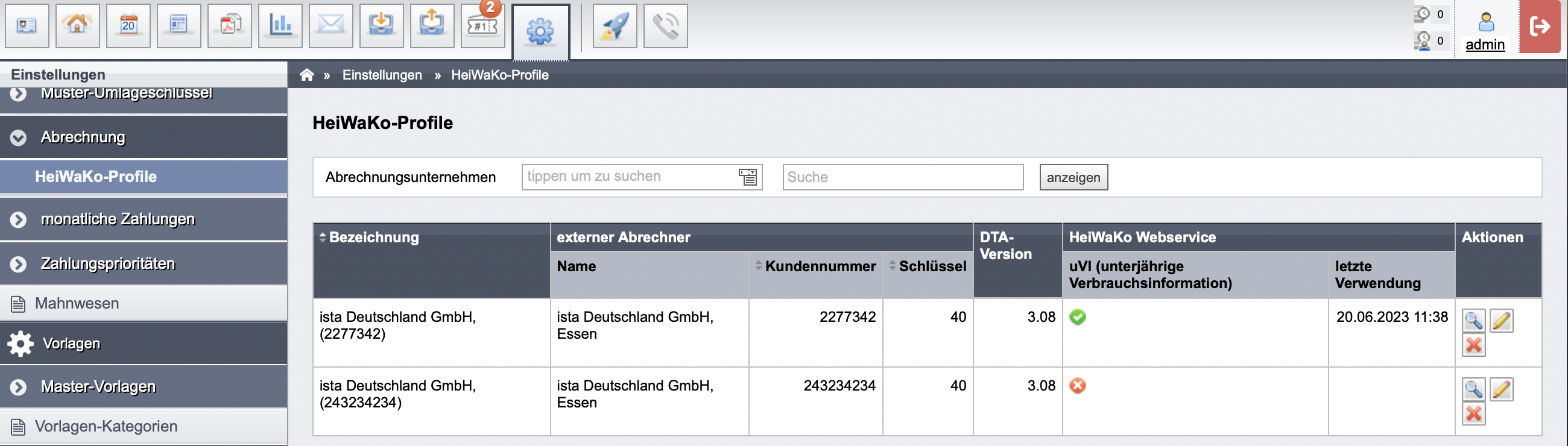Click the inbox download tray icon
The width and height of the screenshot is (1568, 446).
[381, 25]
